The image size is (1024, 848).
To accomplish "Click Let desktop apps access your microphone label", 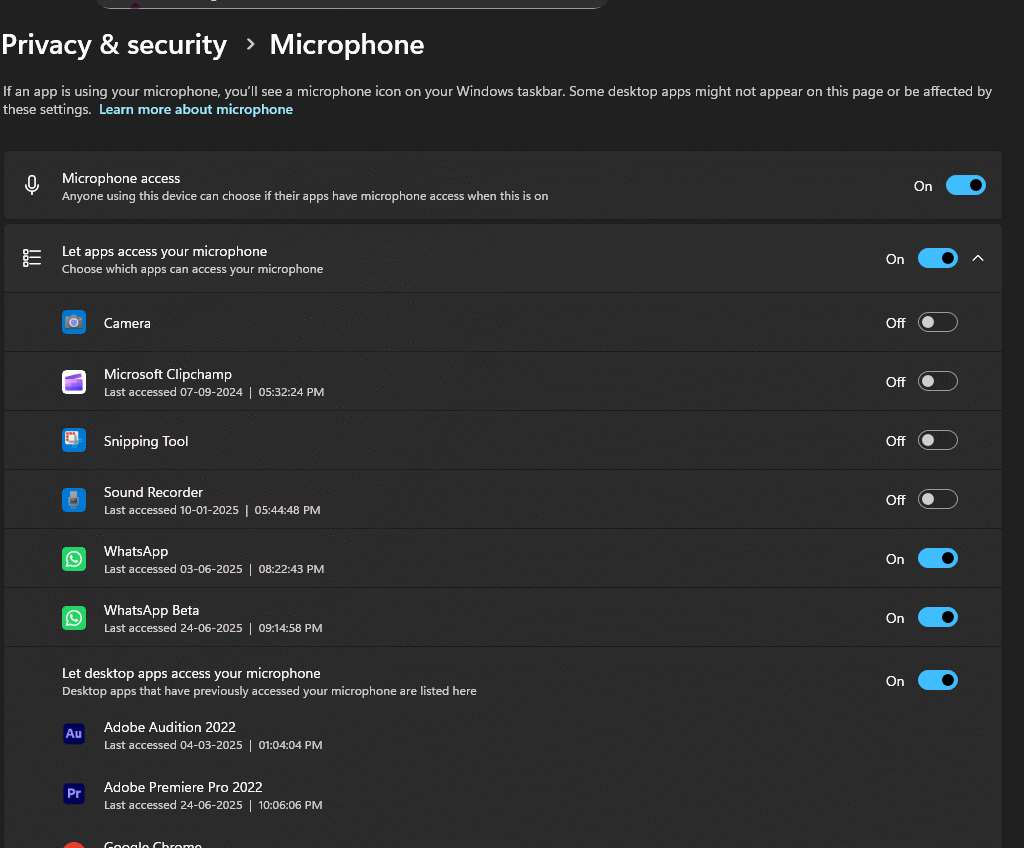I will click(x=191, y=674).
